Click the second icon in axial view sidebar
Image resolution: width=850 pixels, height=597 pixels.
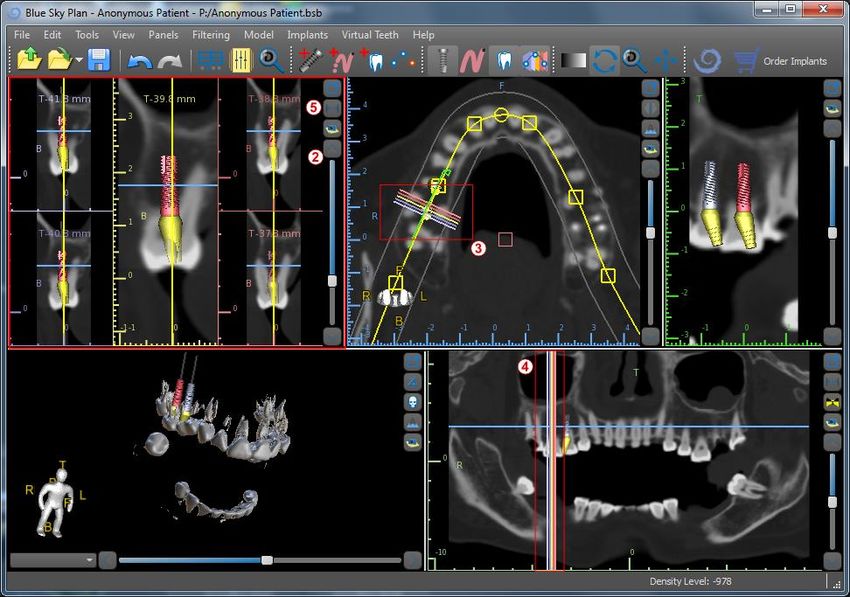651,108
